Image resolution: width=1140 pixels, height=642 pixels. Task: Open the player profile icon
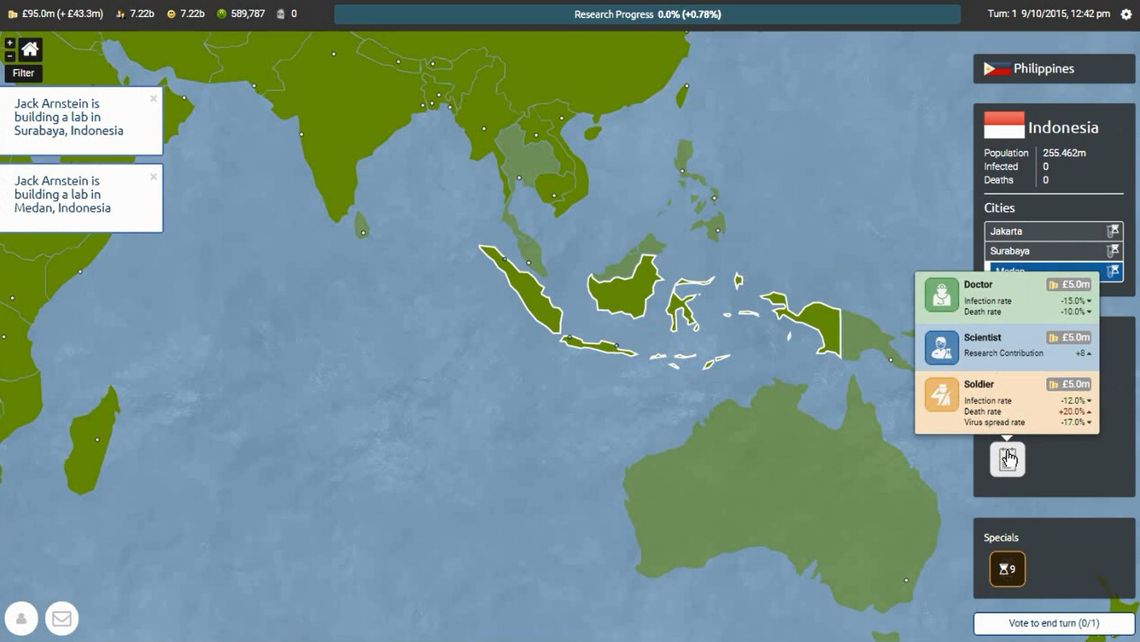pyautogui.click(x=22, y=618)
